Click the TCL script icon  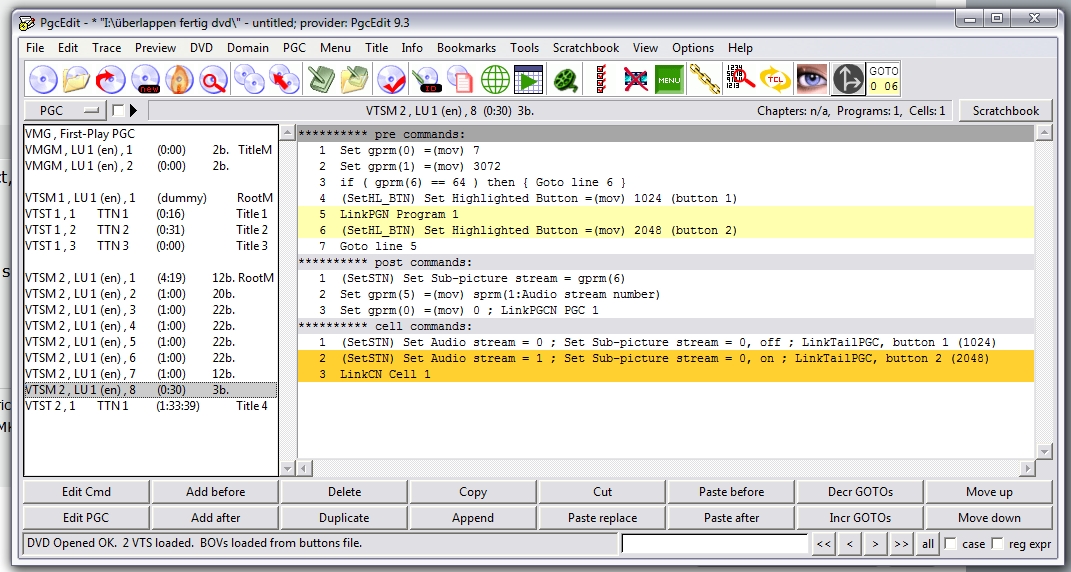click(x=774, y=78)
